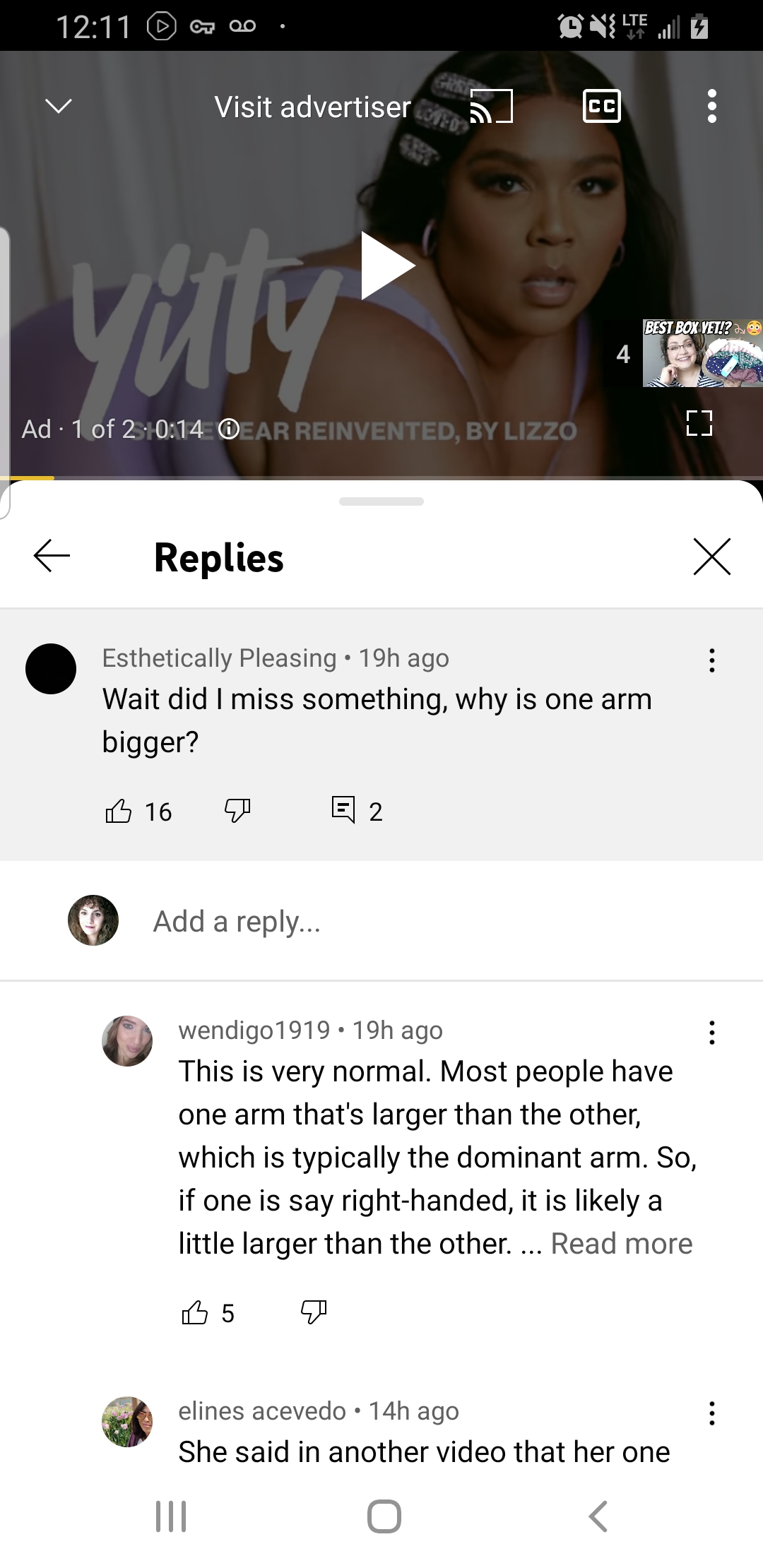The height and width of the screenshot is (1568, 763).
Task: Play the paused ad video
Action: pyautogui.click(x=386, y=266)
